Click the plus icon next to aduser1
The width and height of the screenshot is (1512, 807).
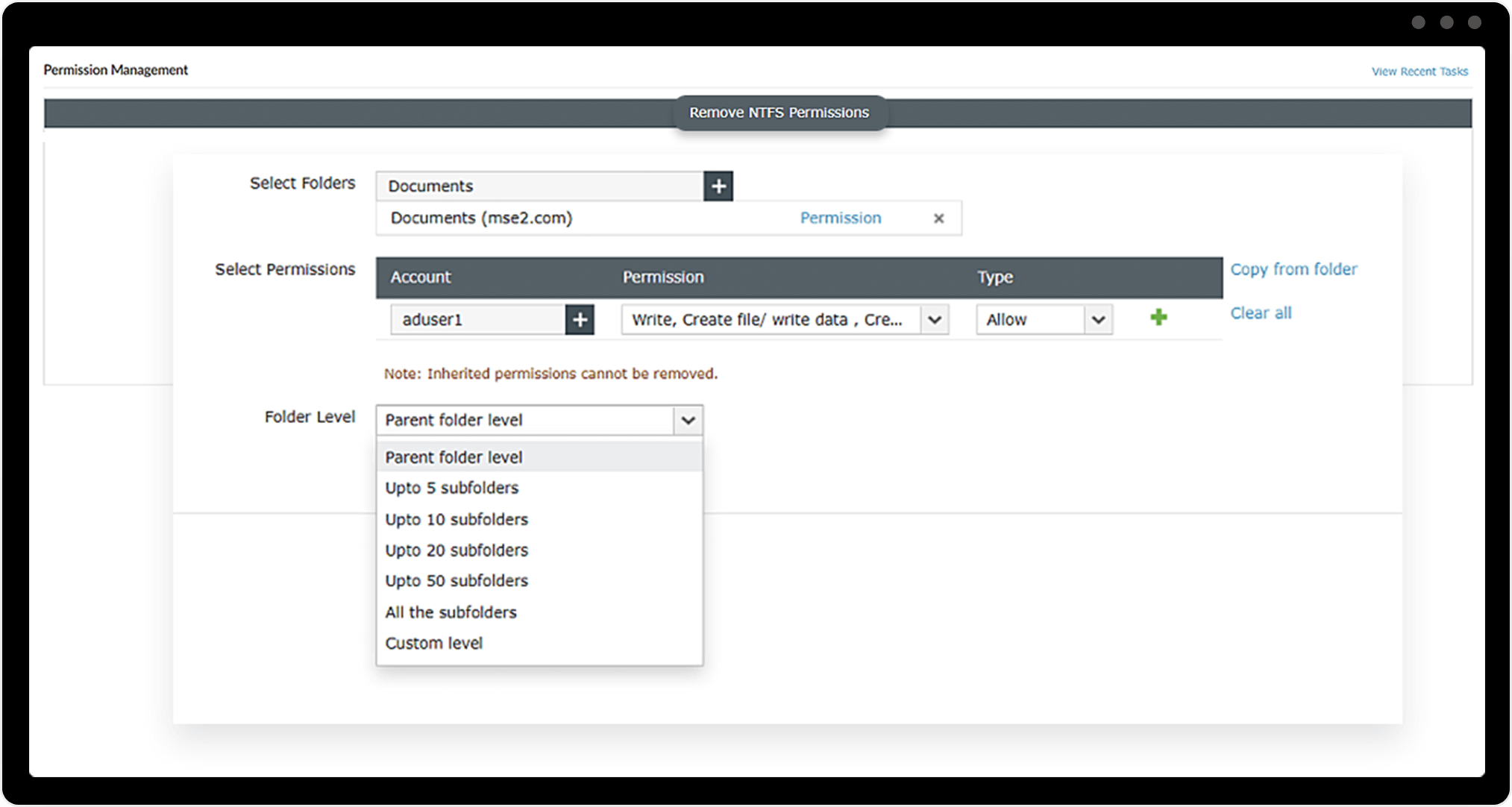tap(580, 320)
